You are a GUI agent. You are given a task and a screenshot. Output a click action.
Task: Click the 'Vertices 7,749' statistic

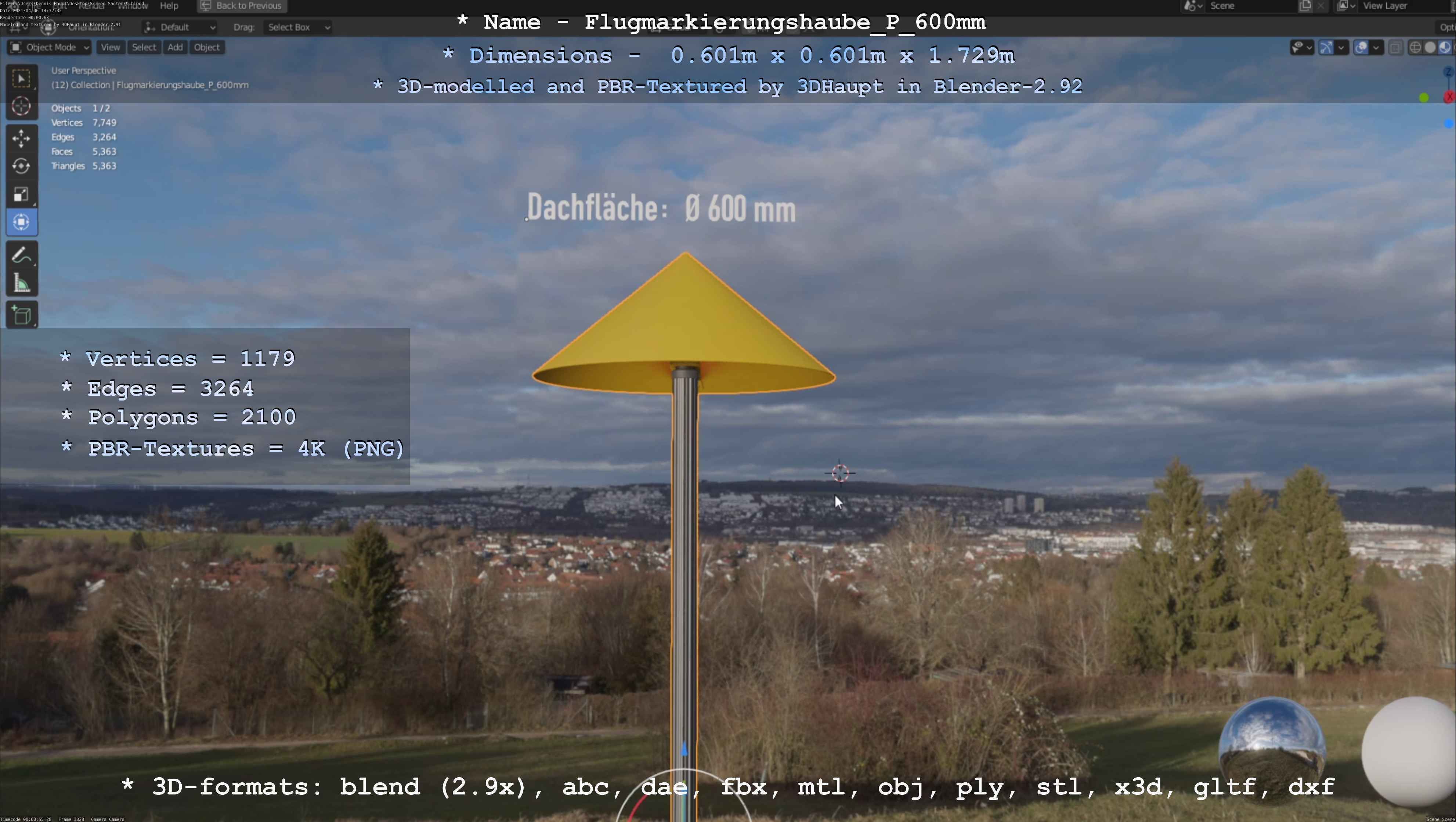(x=84, y=123)
